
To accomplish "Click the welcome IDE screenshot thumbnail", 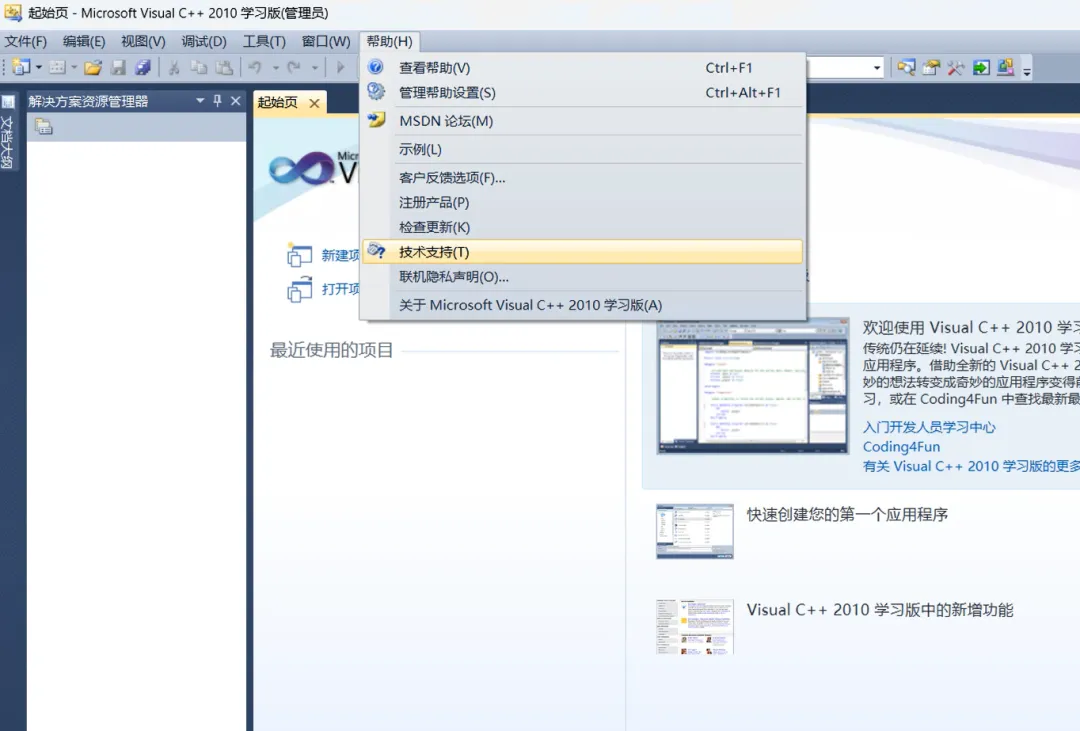I will tap(753, 385).
